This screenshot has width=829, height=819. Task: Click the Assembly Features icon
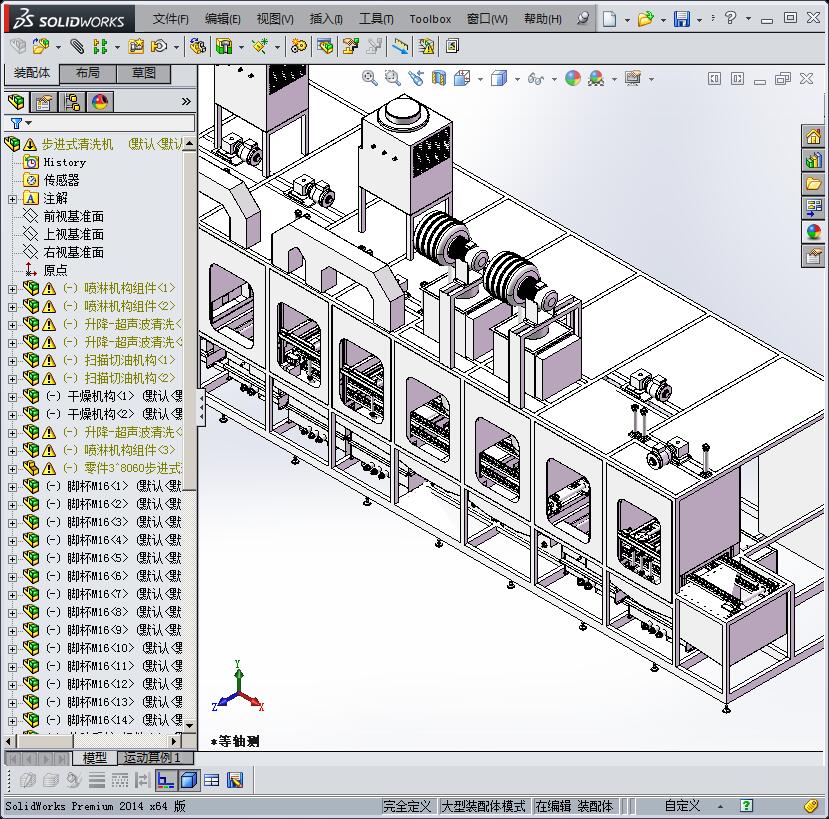click(x=224, y=47)
